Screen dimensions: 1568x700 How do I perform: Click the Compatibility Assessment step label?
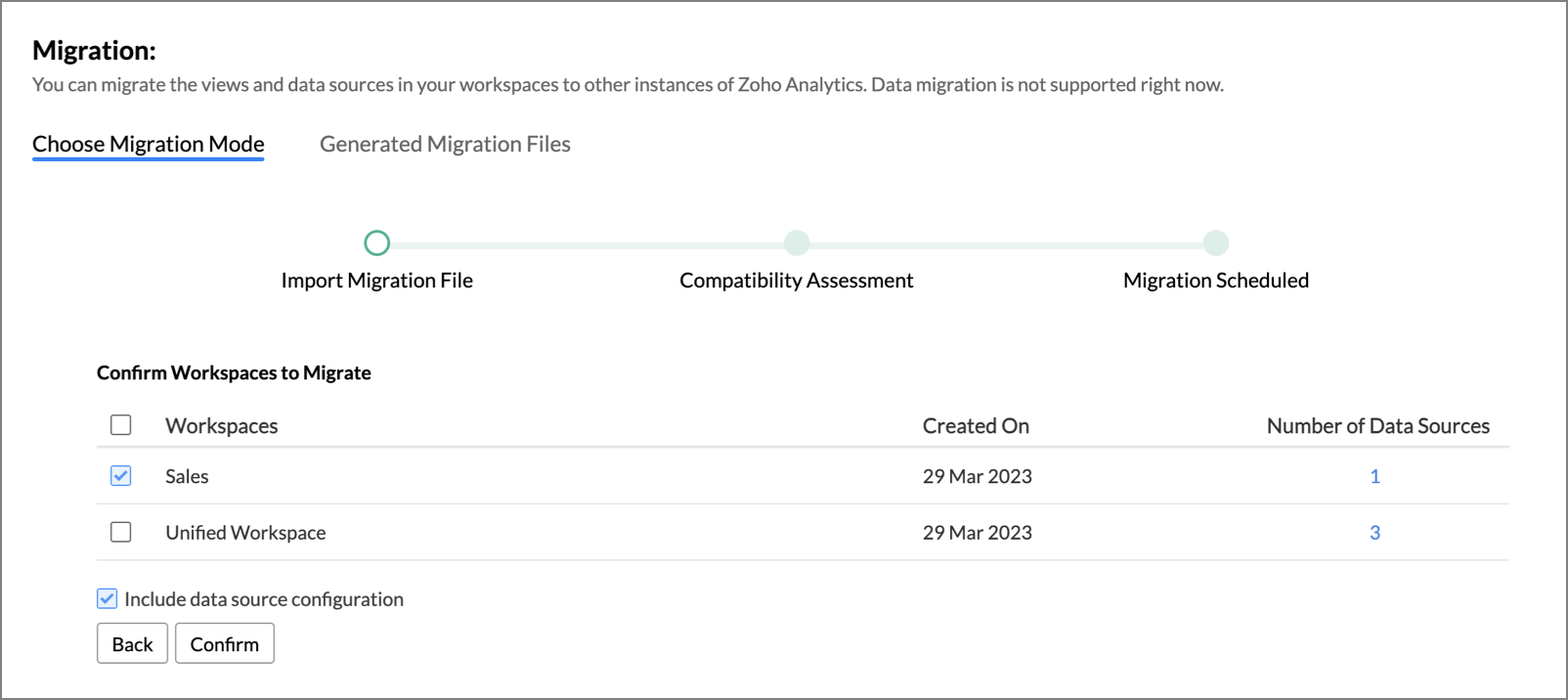[x=797, y=281]
